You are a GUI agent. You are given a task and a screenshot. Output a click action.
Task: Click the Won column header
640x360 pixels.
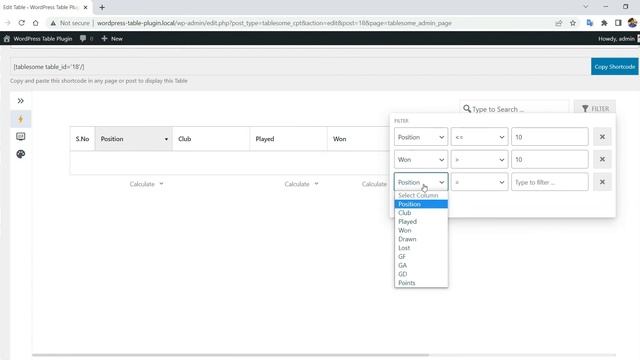[358, 139]
